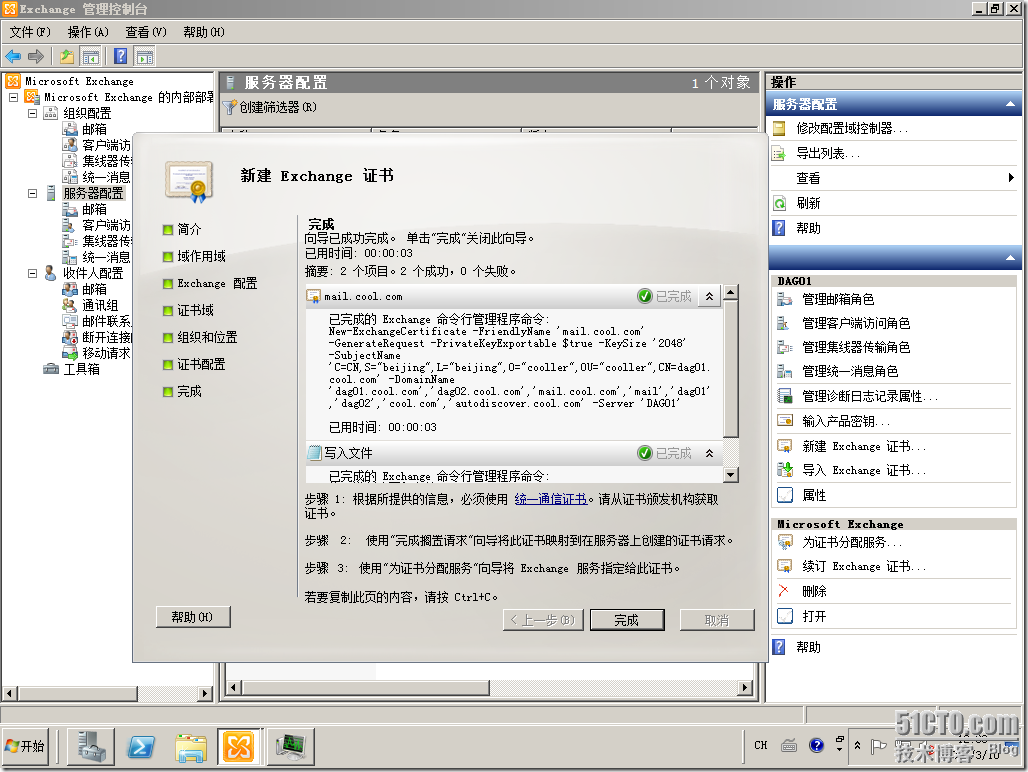Click the 新建 Exchange 证书 action icon
The width and height of the screenshot is (1028, 772).
(x=785, y=446)
